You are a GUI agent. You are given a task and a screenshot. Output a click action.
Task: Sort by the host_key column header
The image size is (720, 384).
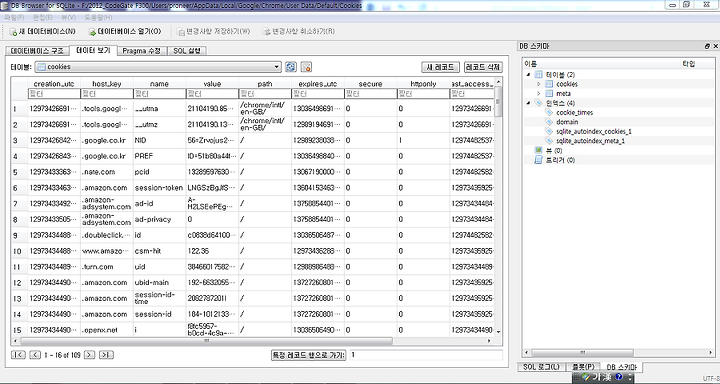pyautogui.click(x=107, y=84)
